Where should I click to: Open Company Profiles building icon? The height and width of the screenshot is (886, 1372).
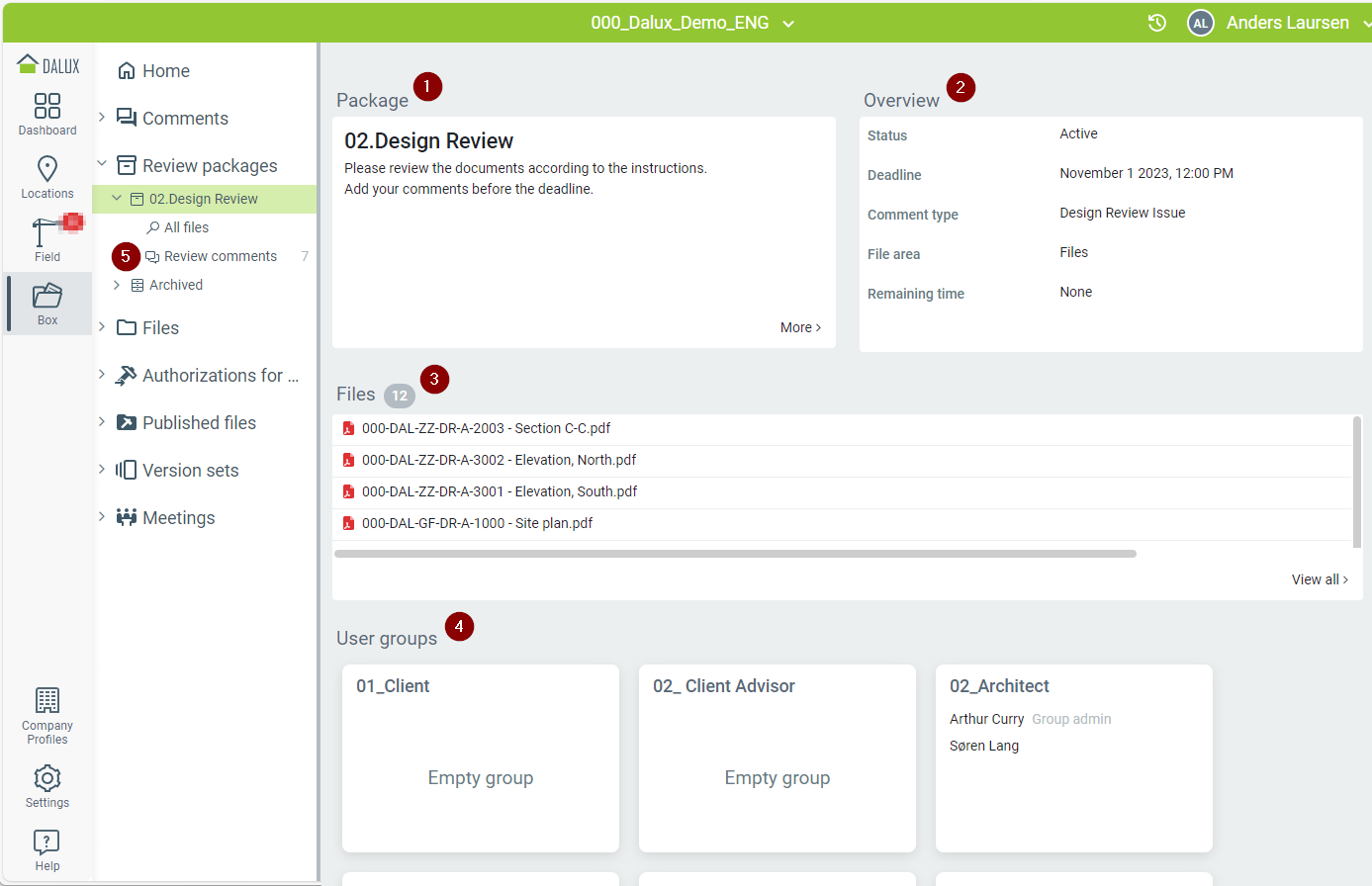click(x=47, y=702)
